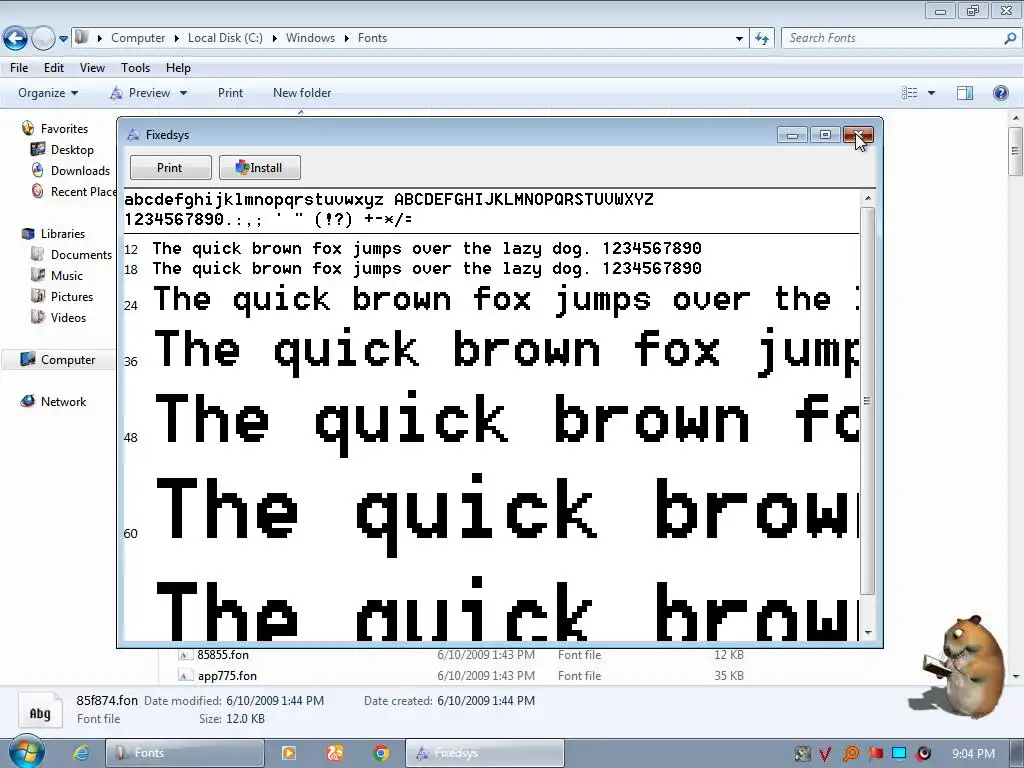1024x768 pixels.
Task: Click Print in the Explorer toolbar
Action: tap(230, 93)
